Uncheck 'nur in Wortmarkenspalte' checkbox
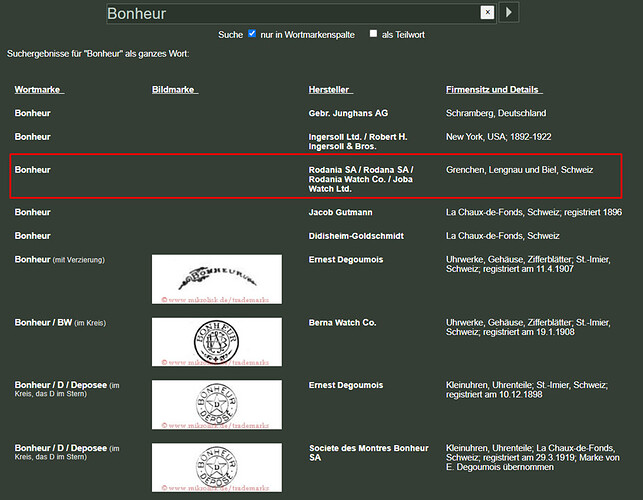 [x=252, y=33]
